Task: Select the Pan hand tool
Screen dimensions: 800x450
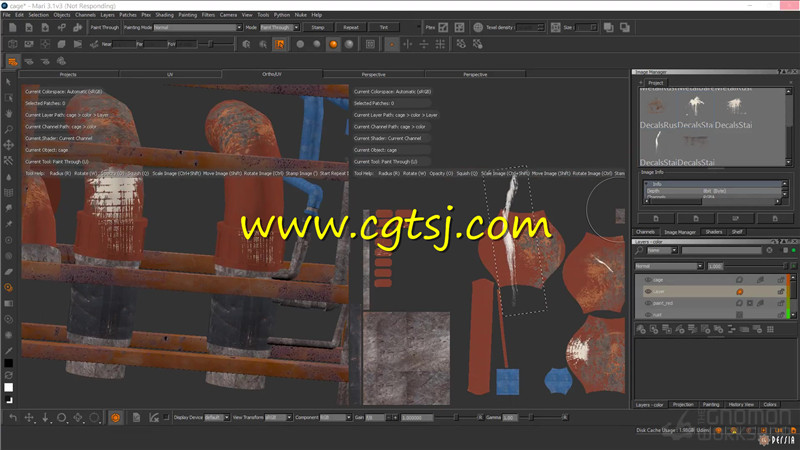Action: (x=9, y=113)
